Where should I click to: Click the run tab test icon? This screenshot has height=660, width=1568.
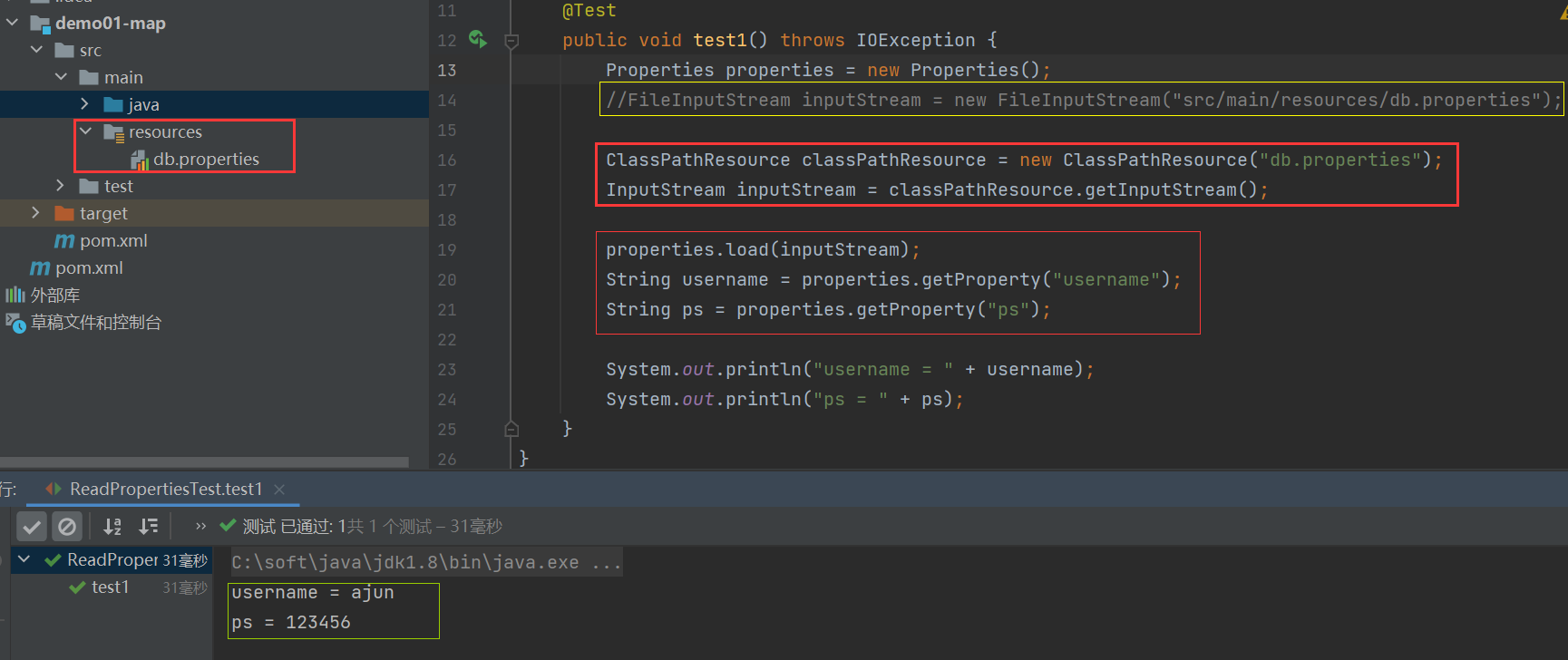coord(54,489)
